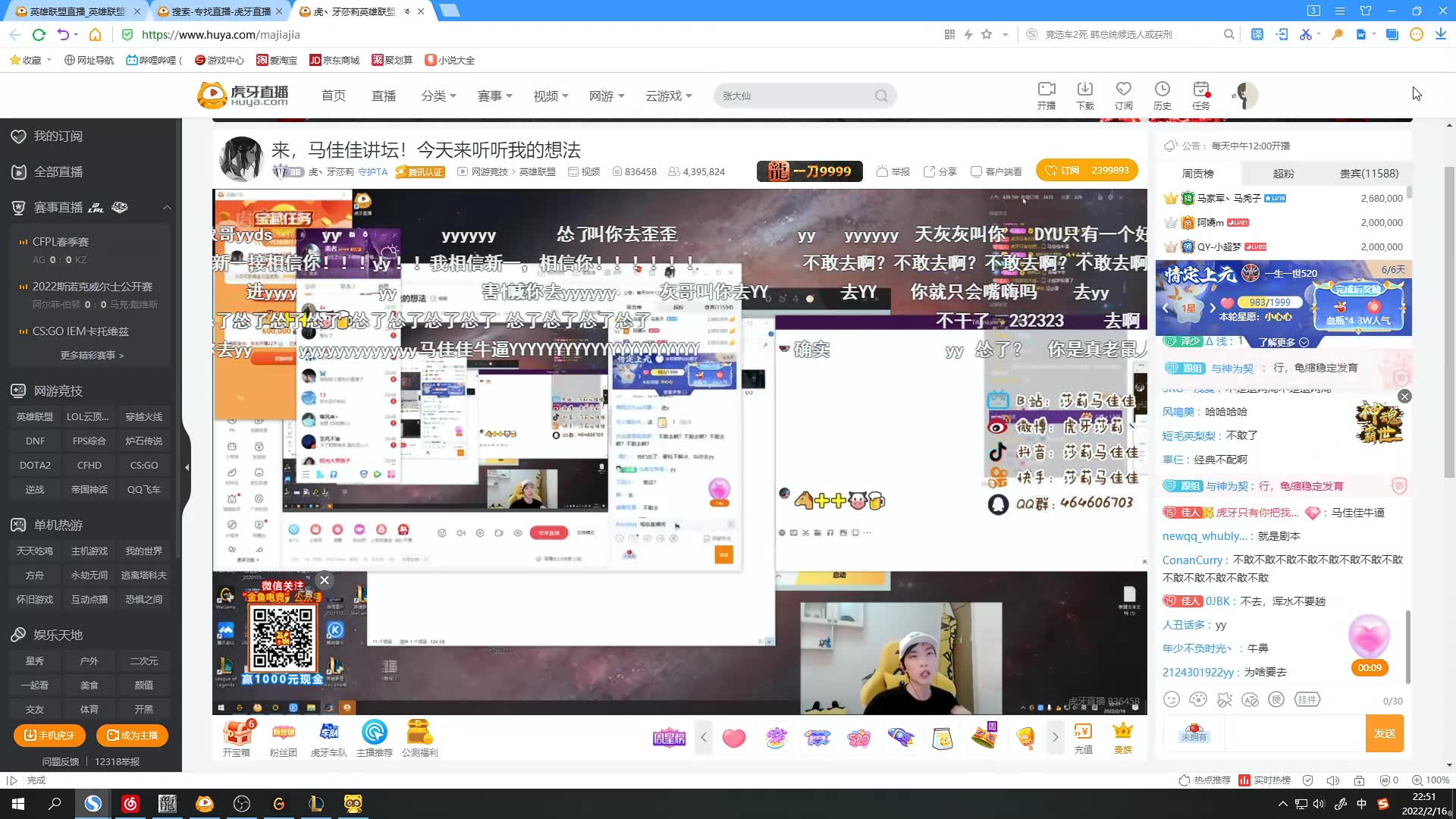Open the 虎牙车队 team icon
The image size is (1456, 819).
[328, 738]
